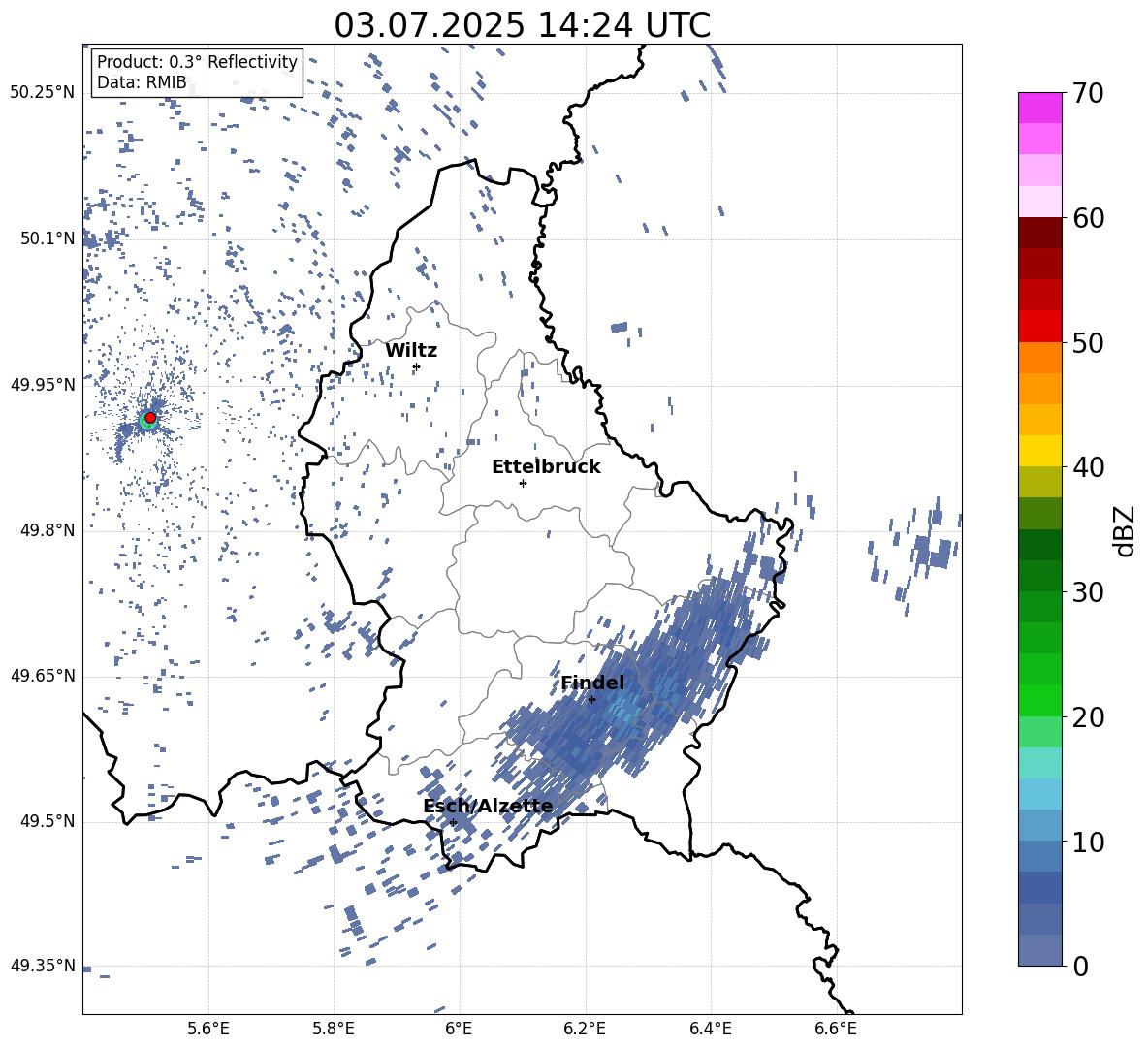1148x1048 pixels.
Task: Click the 6°E longitude label
Action: (x=459, y=1029)
